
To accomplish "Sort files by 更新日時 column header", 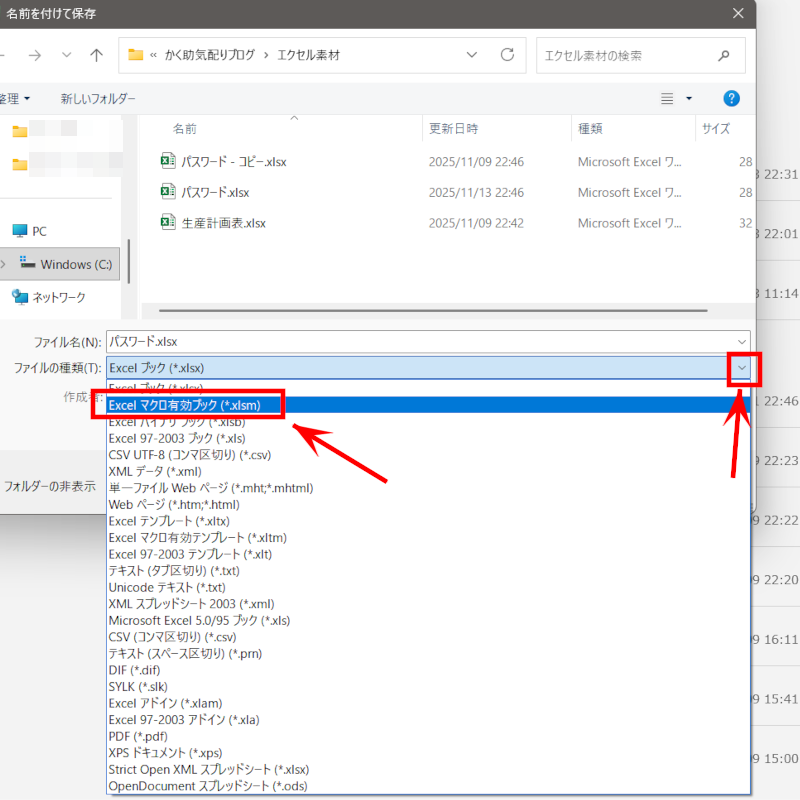I will [x=453, y=129].
